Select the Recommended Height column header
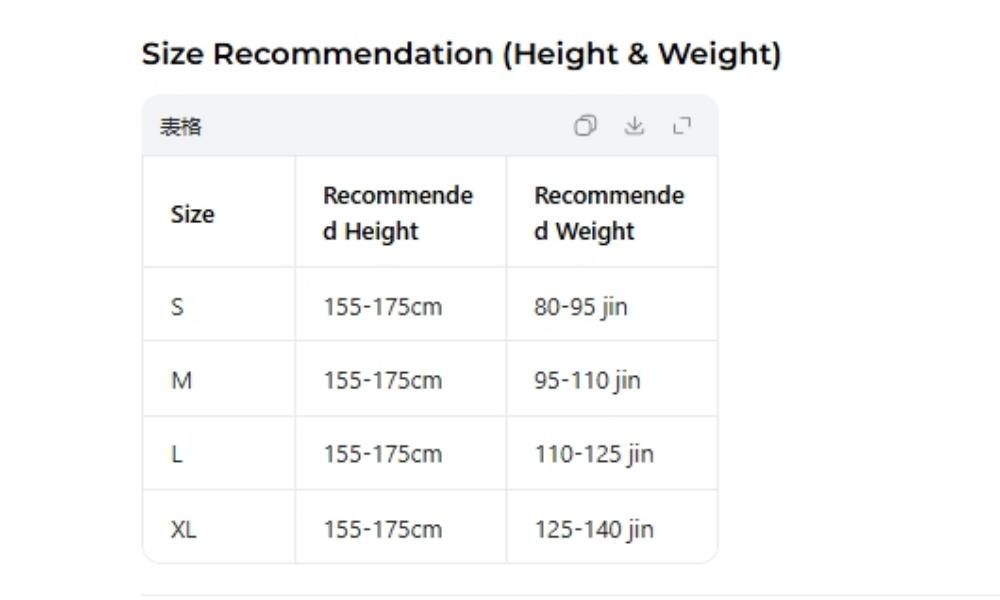The image size is (1000, 600). (397, 213)
